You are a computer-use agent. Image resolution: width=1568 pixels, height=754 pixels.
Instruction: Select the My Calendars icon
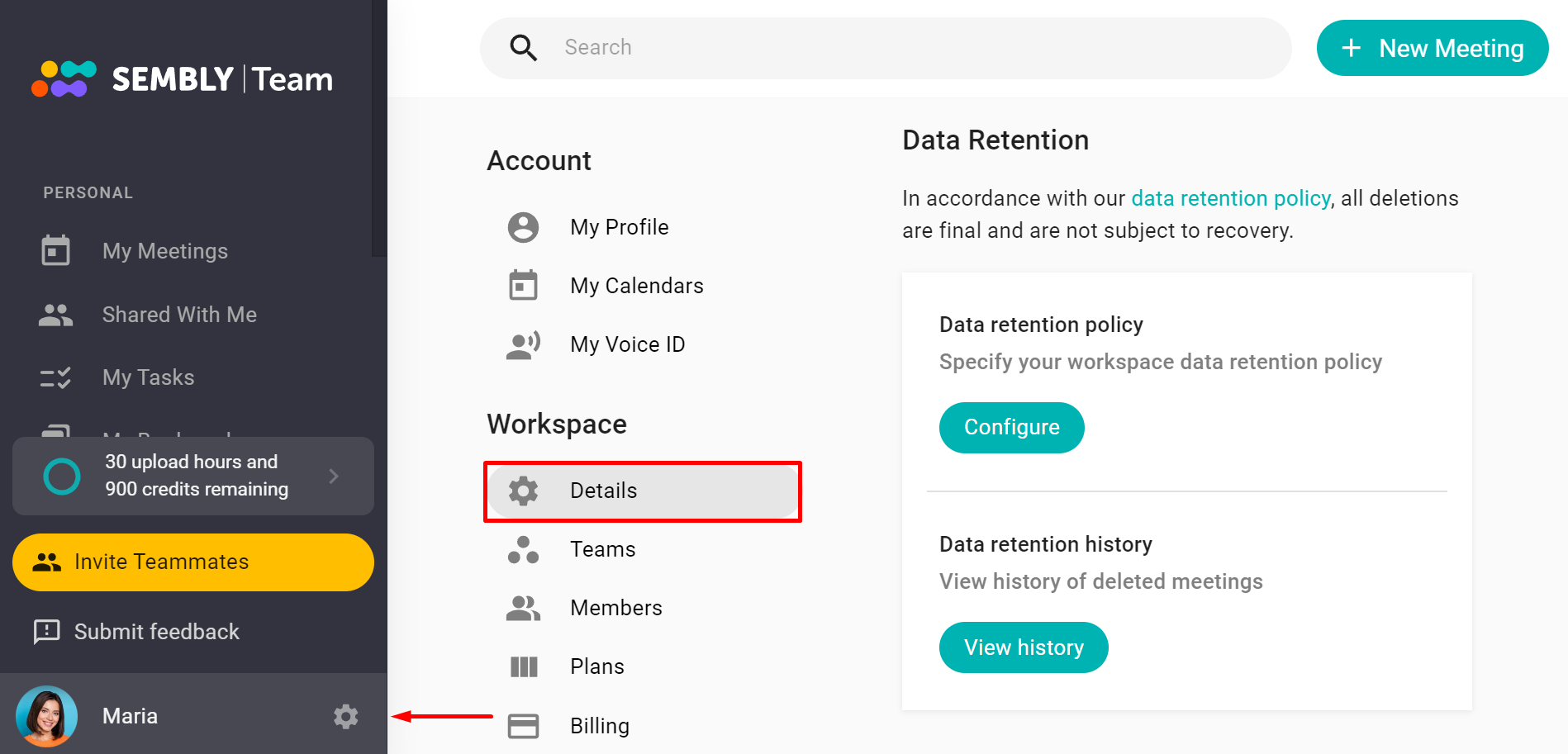pyautogui.click(x=523, y=285)
